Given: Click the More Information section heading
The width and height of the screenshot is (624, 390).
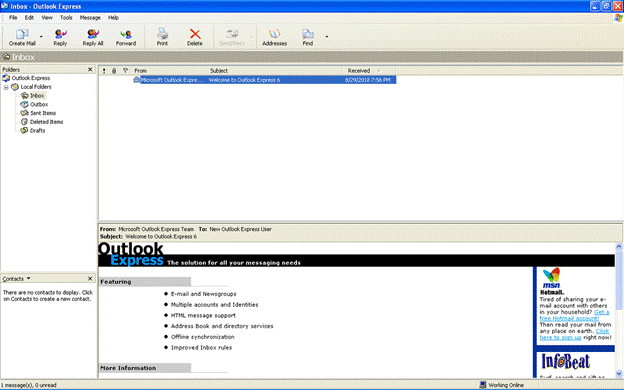Looking at the screenshot, I should pyautogui.click(x=128, y=368).
